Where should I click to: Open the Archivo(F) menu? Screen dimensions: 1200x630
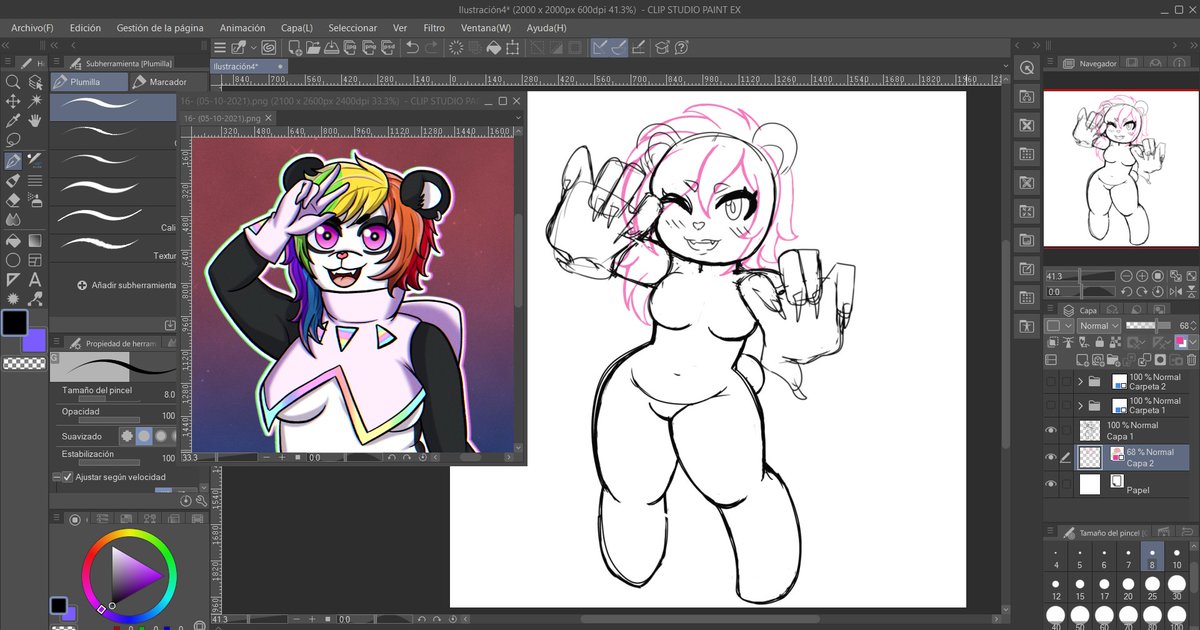pyautogui.click(x=33, y=28)
